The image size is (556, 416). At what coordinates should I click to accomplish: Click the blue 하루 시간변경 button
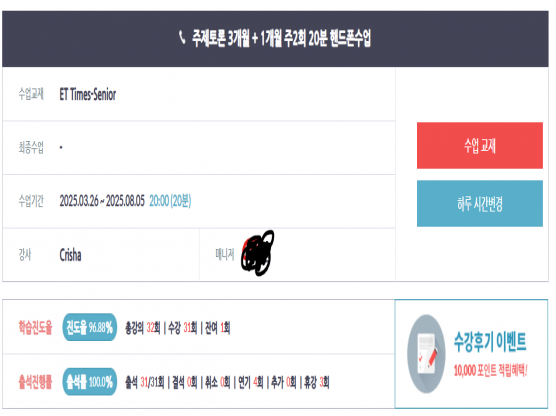tap(479, 204)
